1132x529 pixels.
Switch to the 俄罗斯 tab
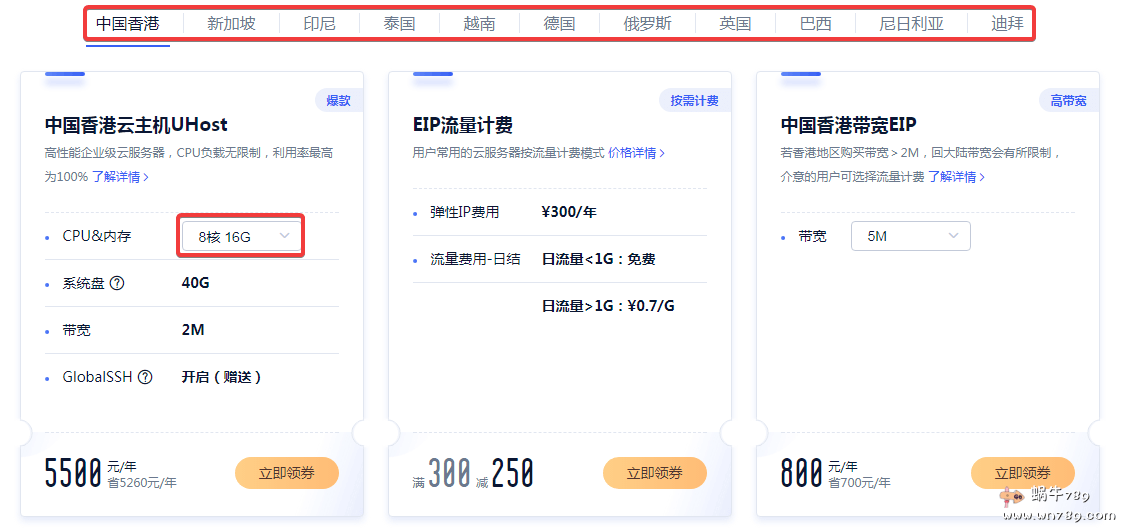point(648,24)
